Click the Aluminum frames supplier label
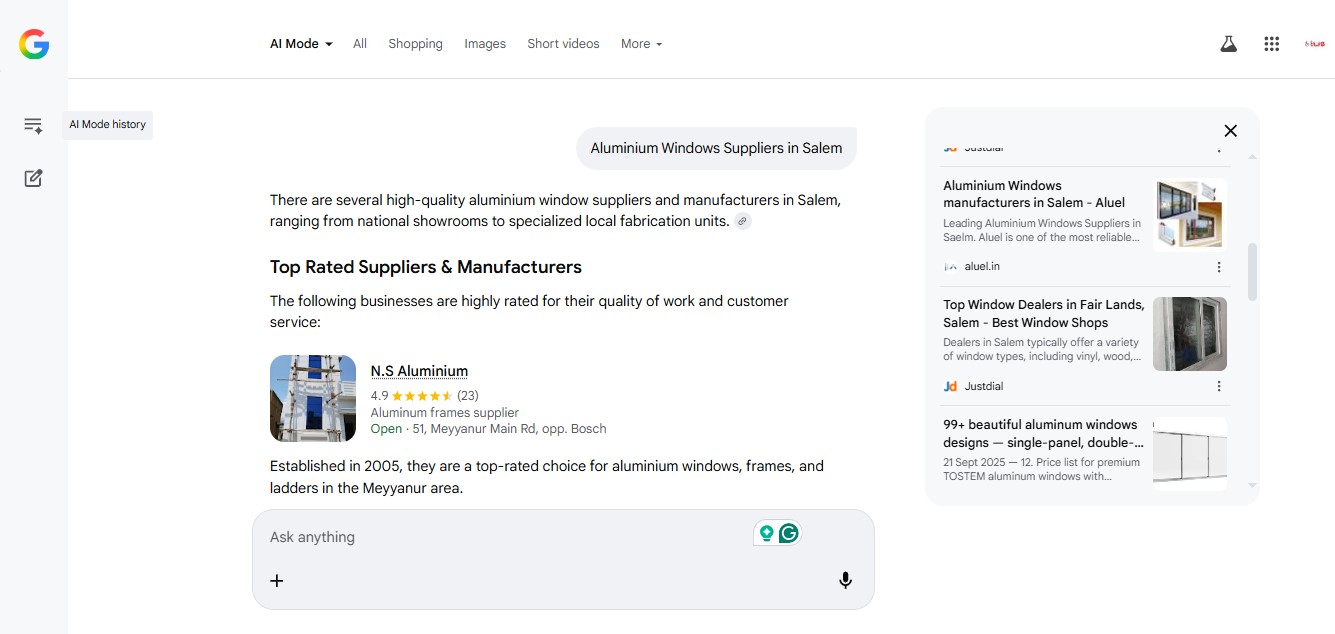1335x634 pixels. (445, 412)
